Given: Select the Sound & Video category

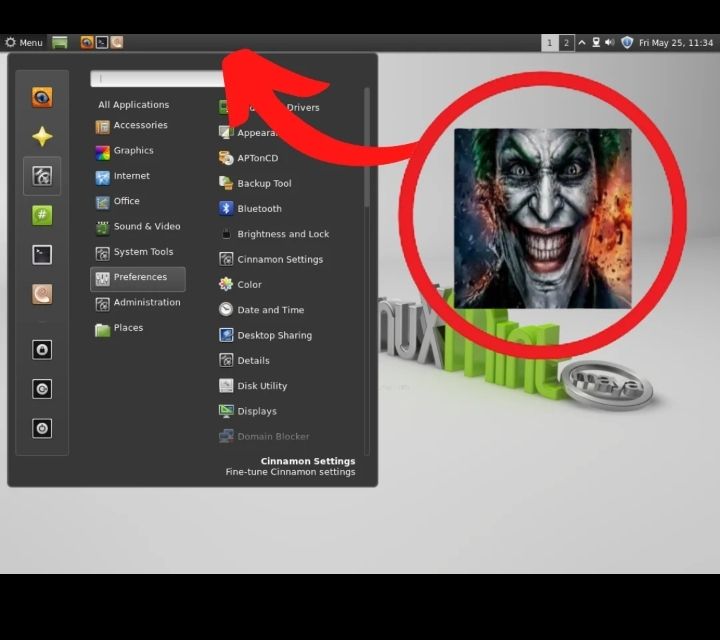Looking at the screenshot, I should tap(138, 227).
